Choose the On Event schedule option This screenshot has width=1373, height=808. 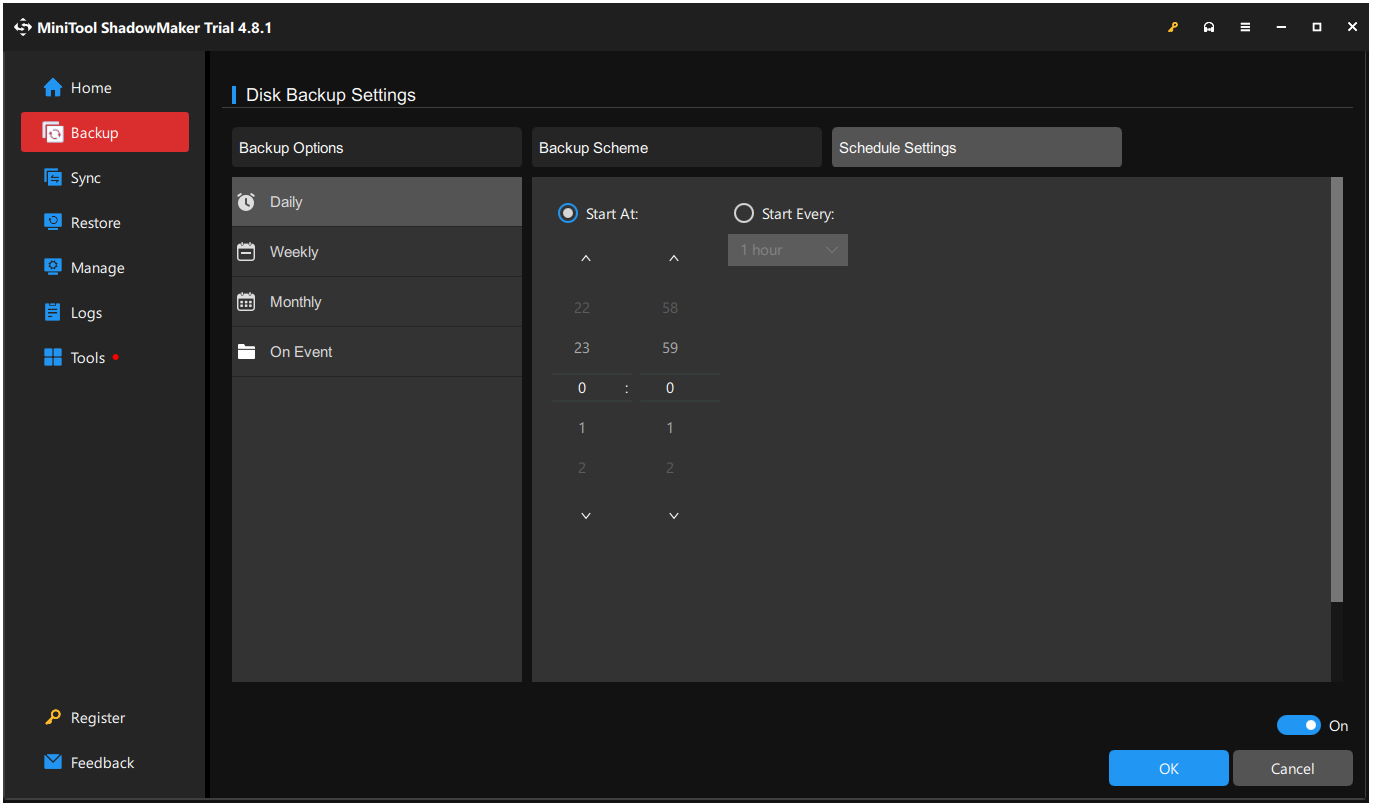click(x=377, y=352)
